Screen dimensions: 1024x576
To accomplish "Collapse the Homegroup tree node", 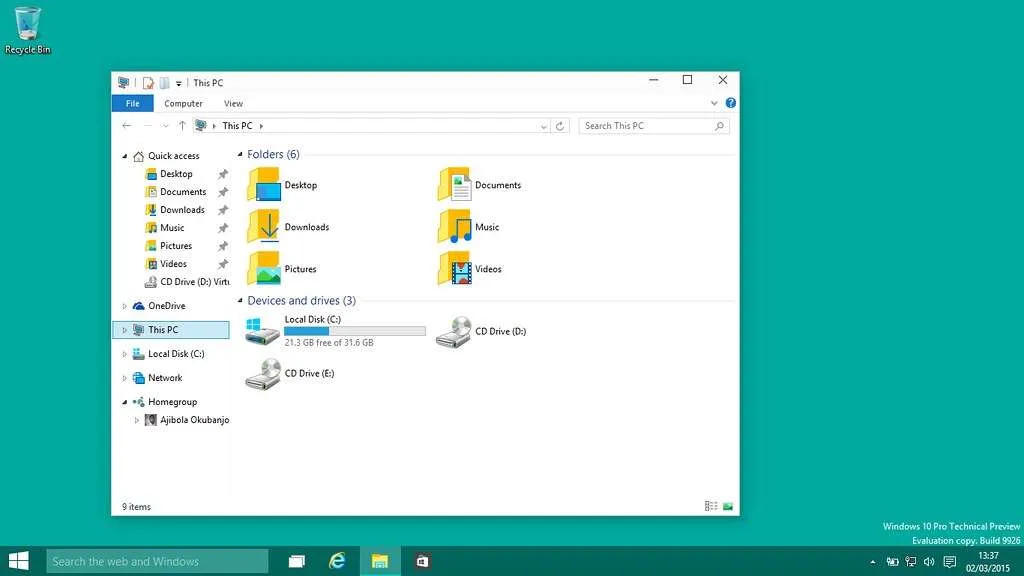I will point(125,402).
